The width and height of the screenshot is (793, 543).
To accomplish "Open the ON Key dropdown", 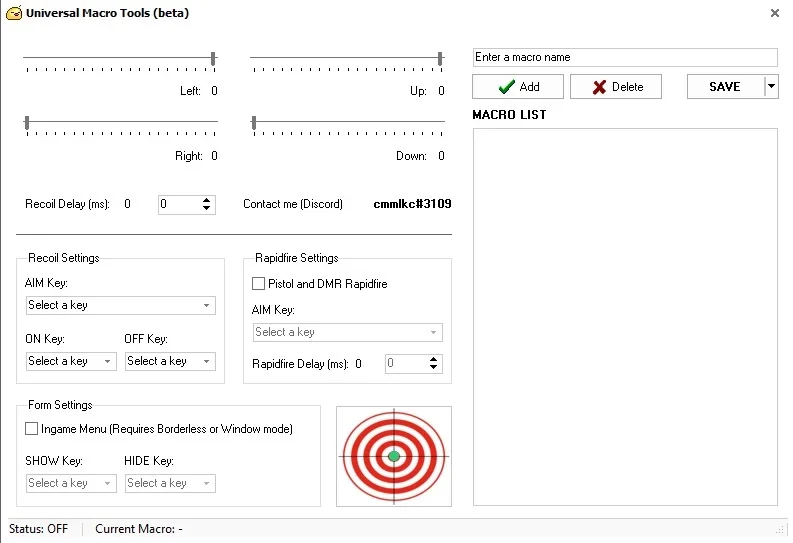I will tap(71, 361).
